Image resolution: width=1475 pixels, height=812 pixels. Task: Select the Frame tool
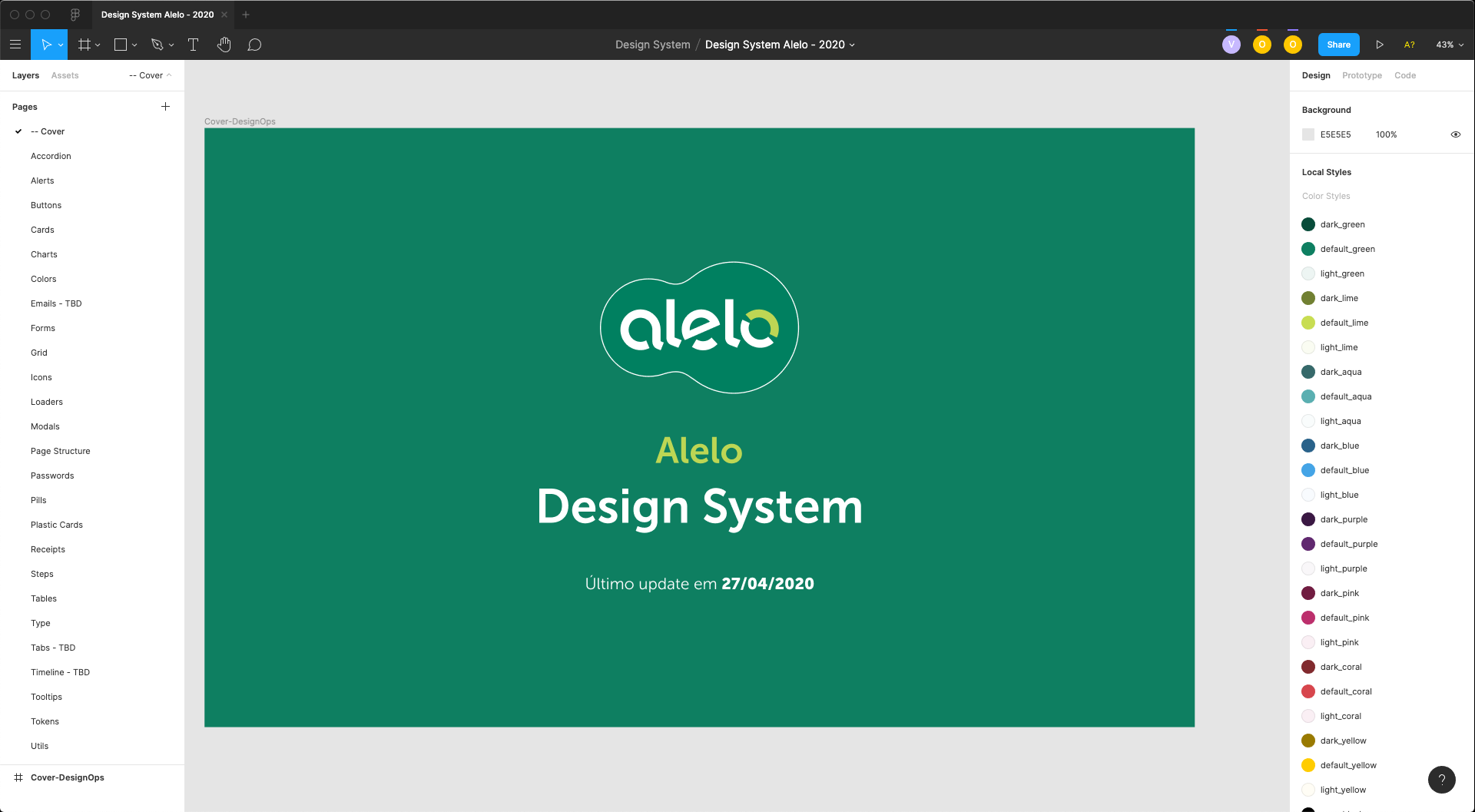coord(85,45)
